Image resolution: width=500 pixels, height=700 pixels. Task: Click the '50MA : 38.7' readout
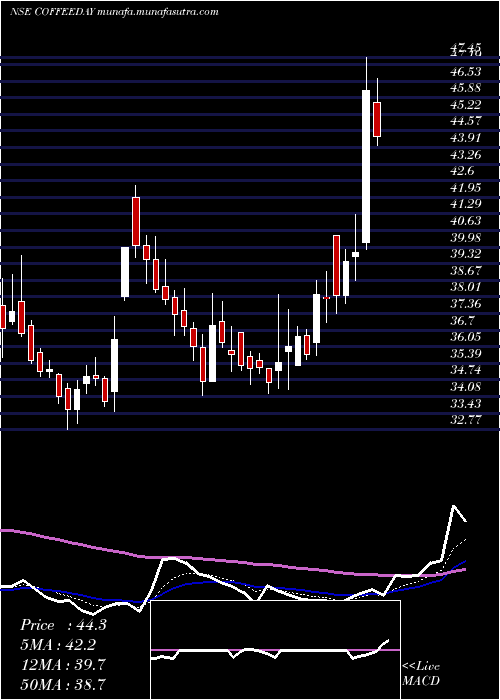point(63,685)
